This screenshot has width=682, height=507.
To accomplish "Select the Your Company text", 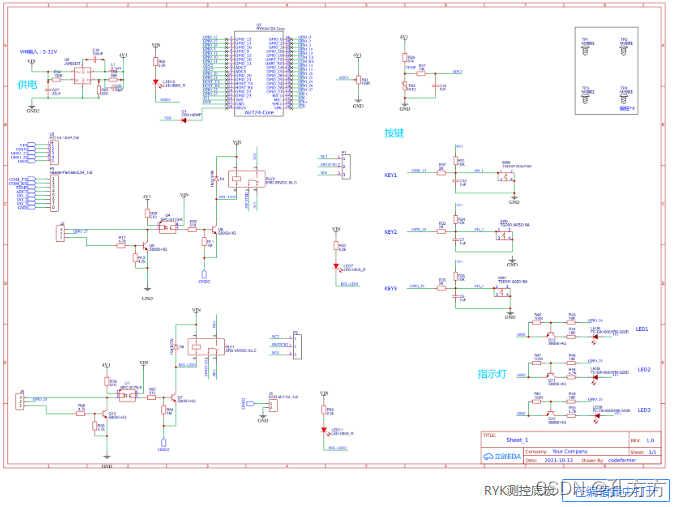I will [570, 451].
